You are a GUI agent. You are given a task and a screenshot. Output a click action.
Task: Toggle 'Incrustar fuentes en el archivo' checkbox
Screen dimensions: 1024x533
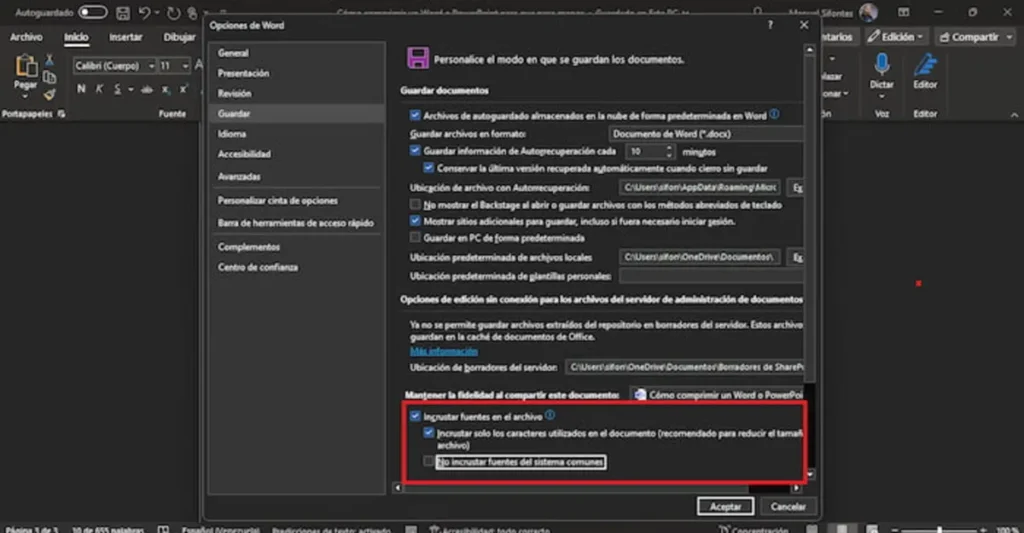pos(415,416)
